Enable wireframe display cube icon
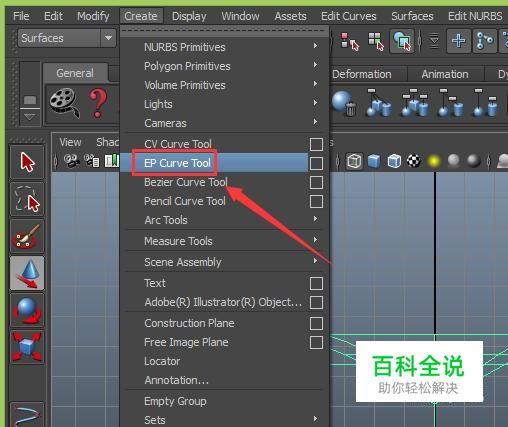The height and width of the screenshot is (427, 508). coord(354,161)
